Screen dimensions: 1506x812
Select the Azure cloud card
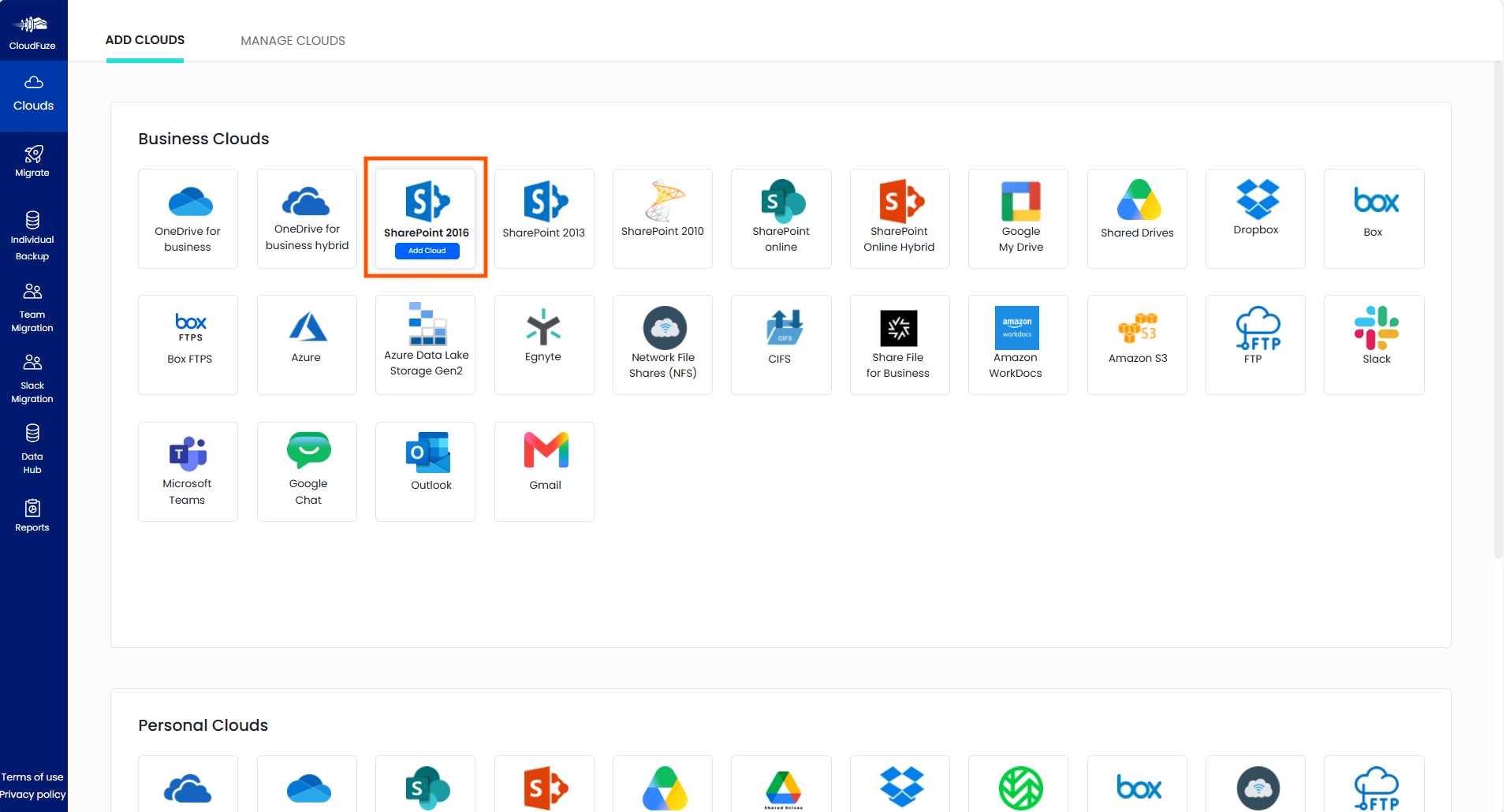[x=307, y=345]
